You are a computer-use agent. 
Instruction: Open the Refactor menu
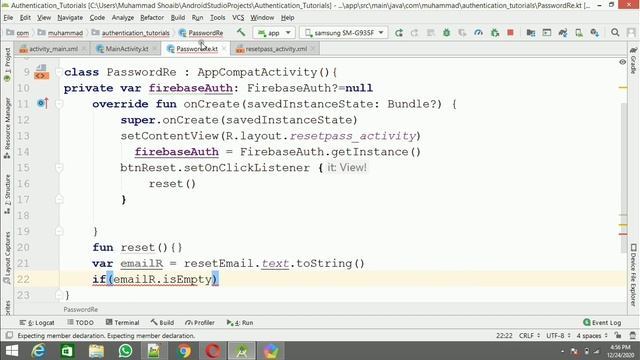click(152, 18)
